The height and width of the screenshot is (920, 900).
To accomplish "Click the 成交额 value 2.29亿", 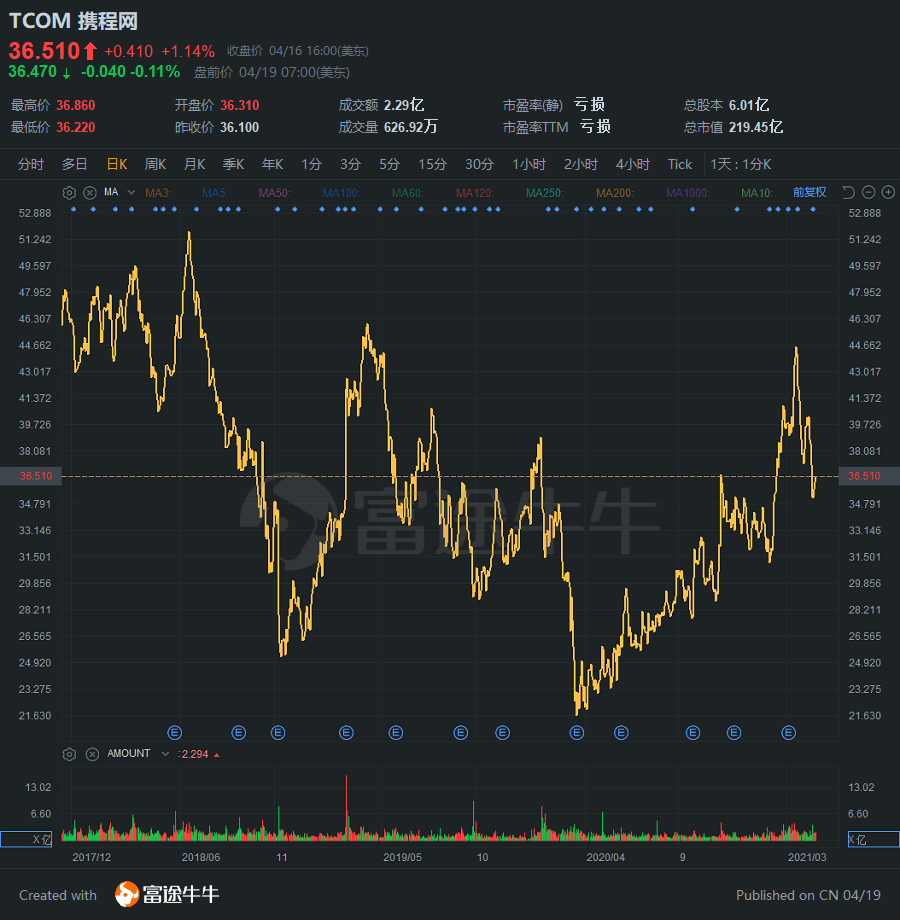I will (x=404, y=106).
